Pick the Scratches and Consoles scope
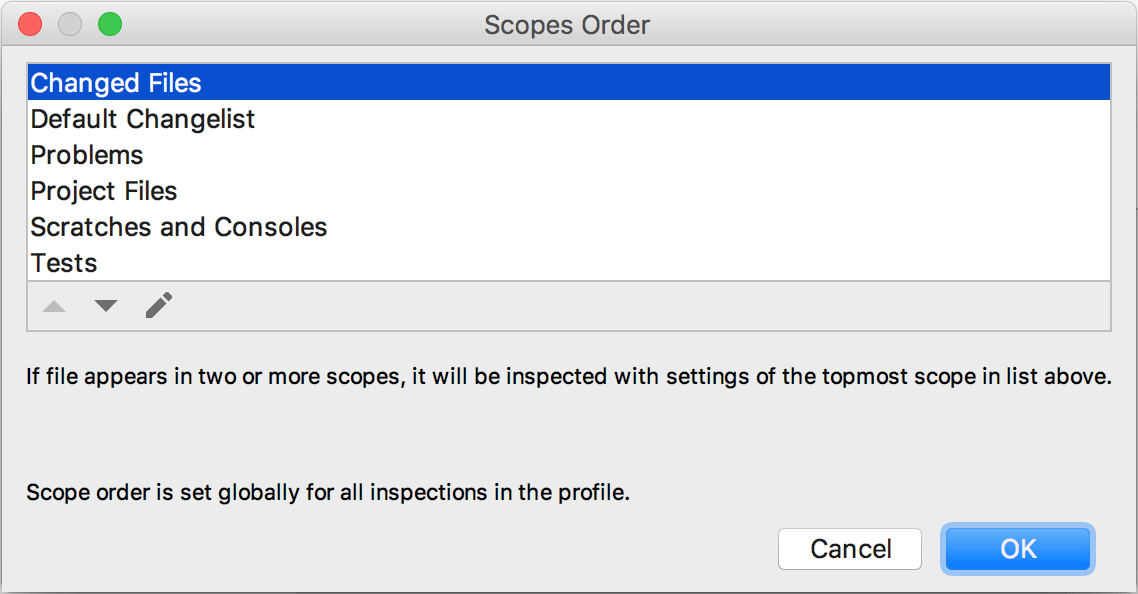1138x594 pixels. 569,227
